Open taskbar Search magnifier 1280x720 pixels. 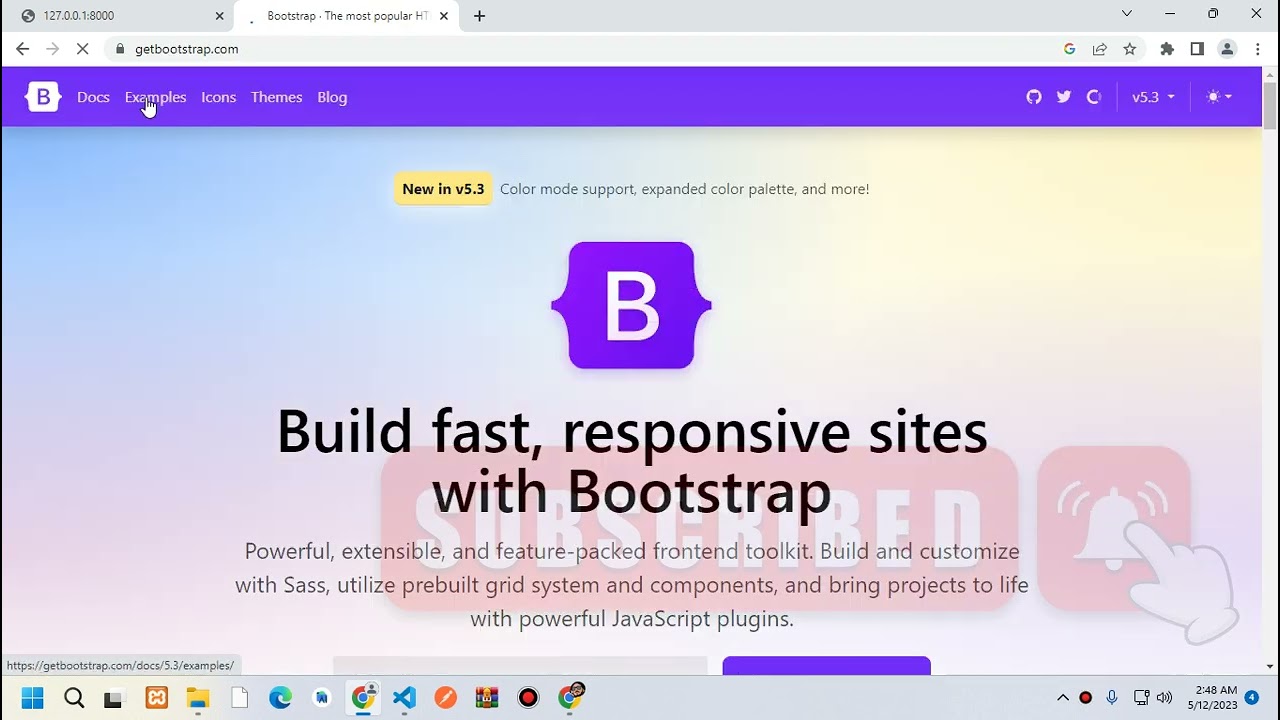pos(74,697)
